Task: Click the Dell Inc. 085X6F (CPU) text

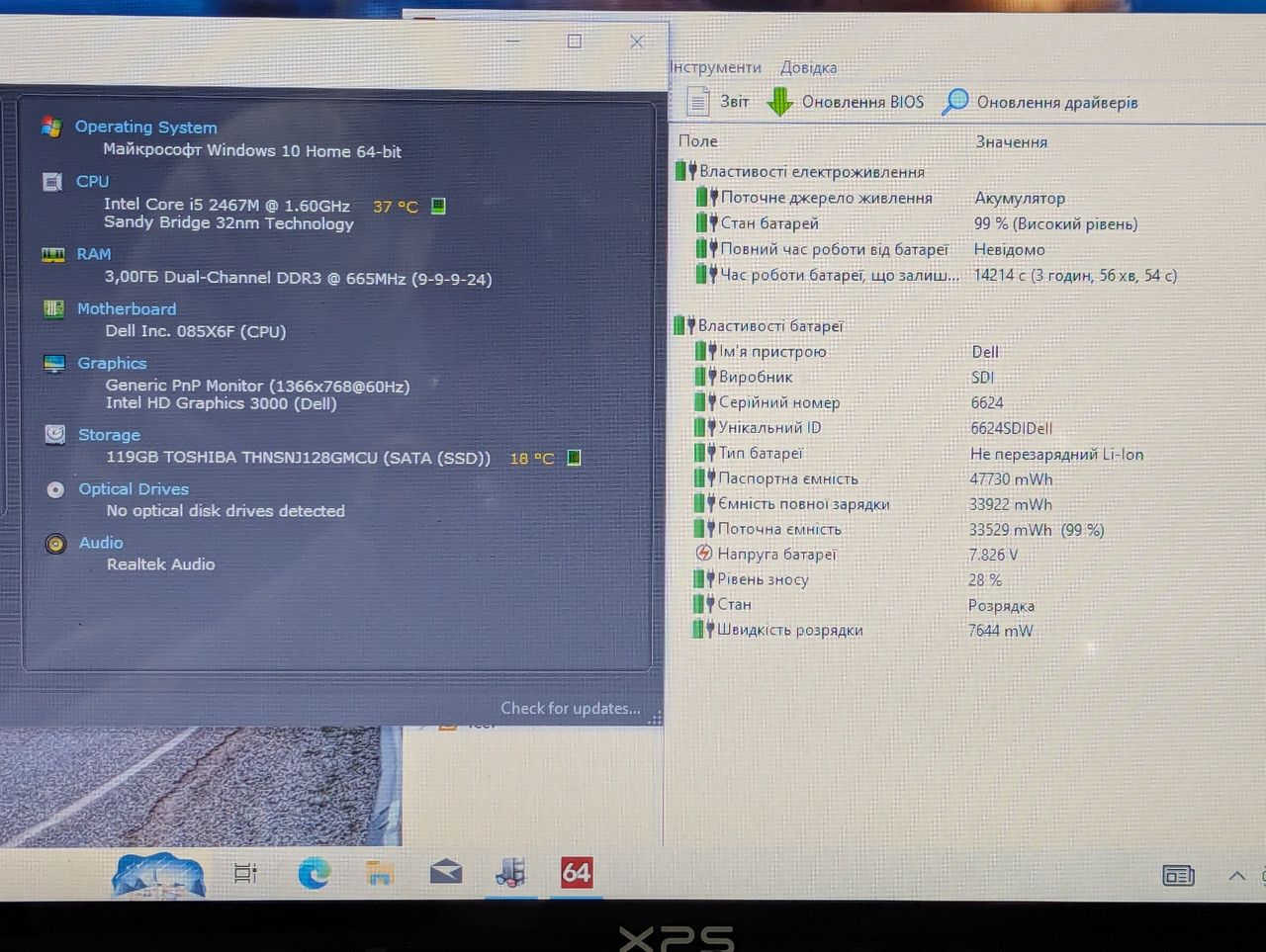Action: (x=196, y=331)
